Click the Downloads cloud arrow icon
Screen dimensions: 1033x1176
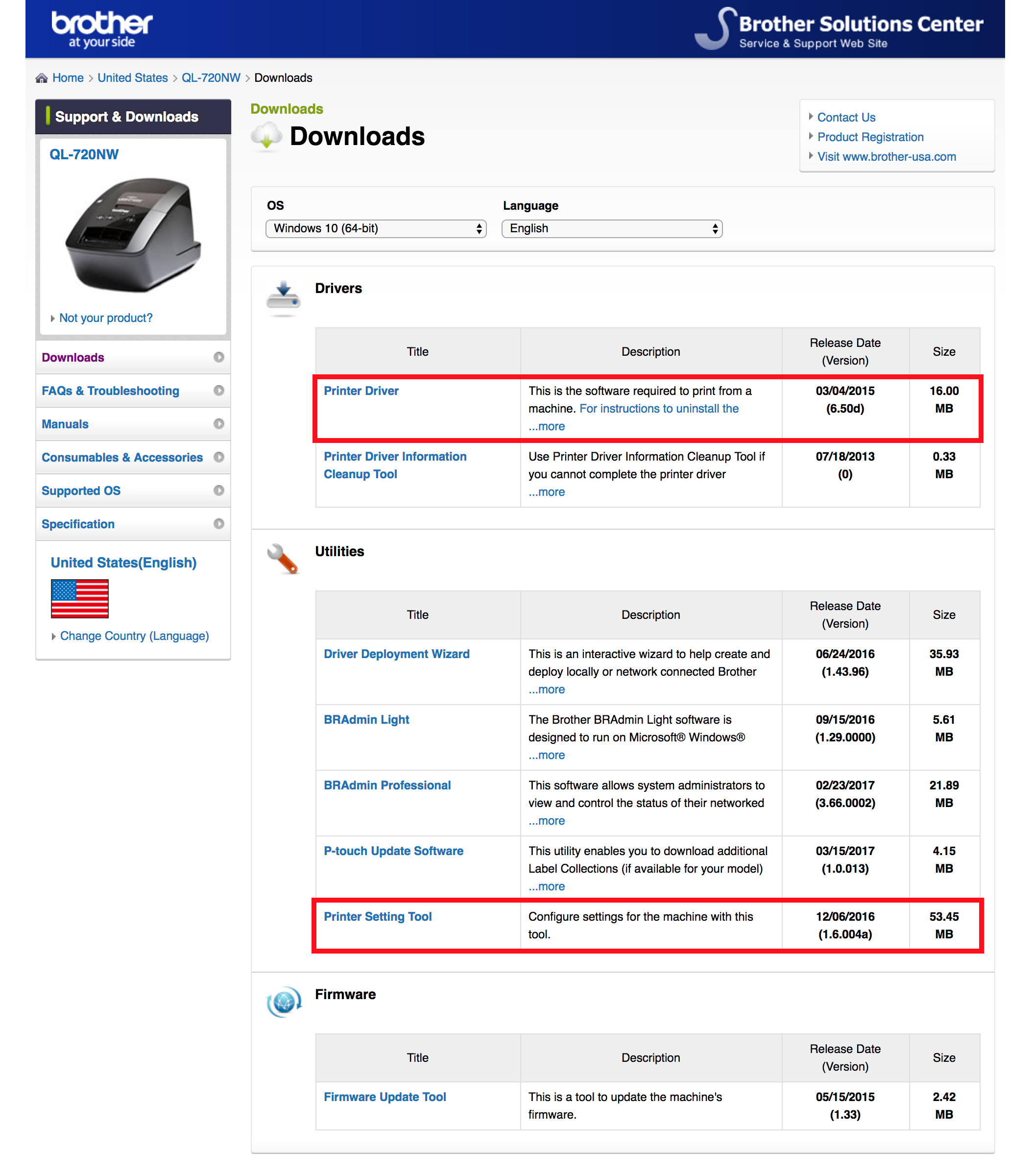[x=266, y=137]
